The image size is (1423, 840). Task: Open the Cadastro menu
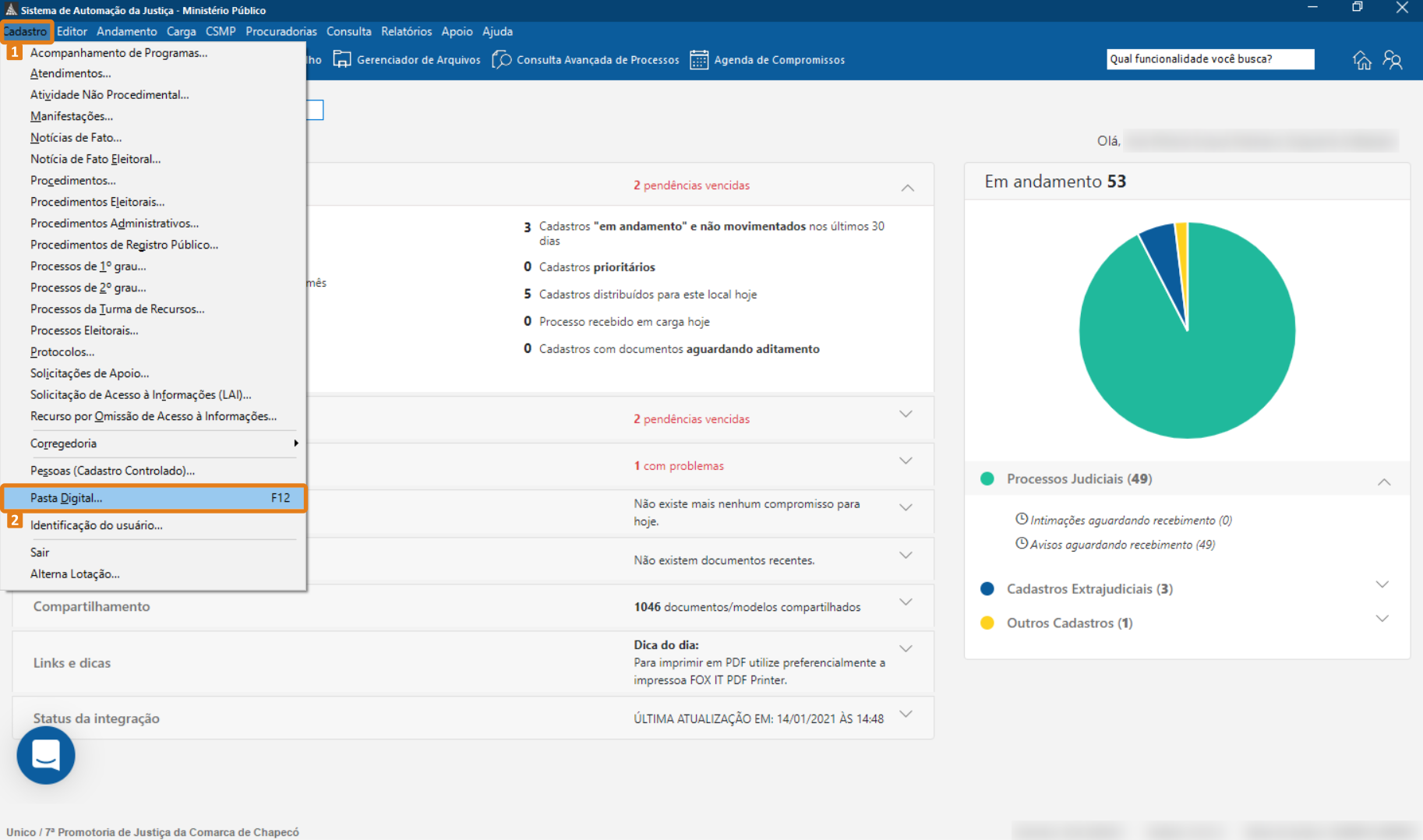26,31
